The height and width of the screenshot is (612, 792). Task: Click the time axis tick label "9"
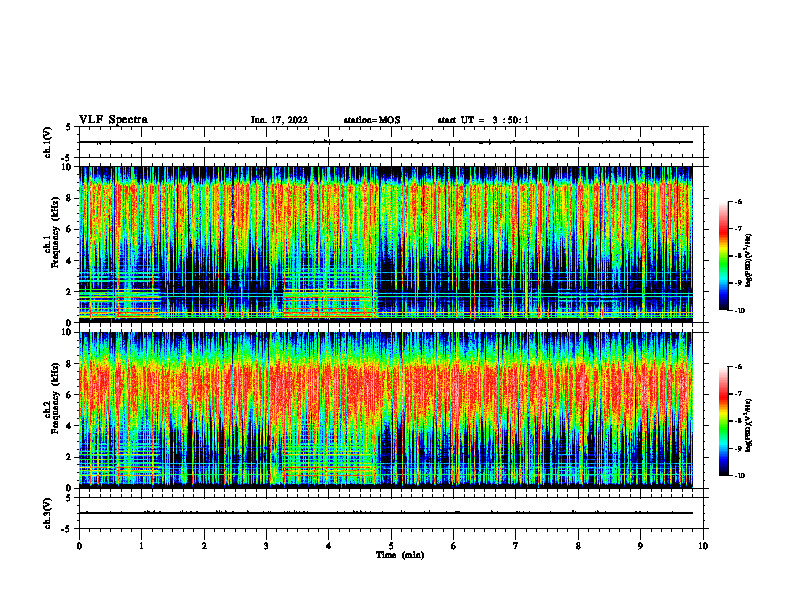pyautogui.click(x=640, y=546)
